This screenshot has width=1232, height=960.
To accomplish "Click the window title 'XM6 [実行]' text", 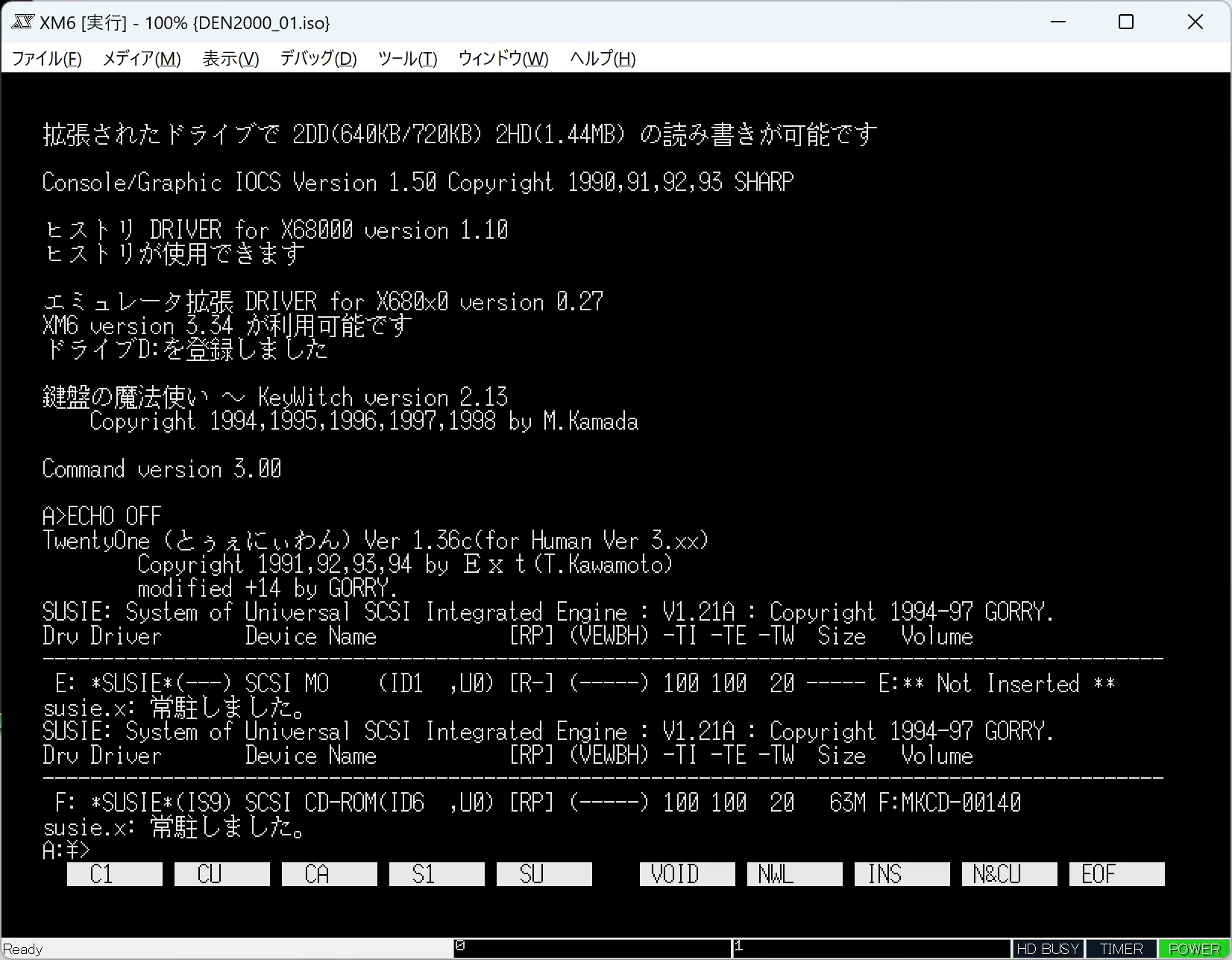I will (x=84, y=22).
